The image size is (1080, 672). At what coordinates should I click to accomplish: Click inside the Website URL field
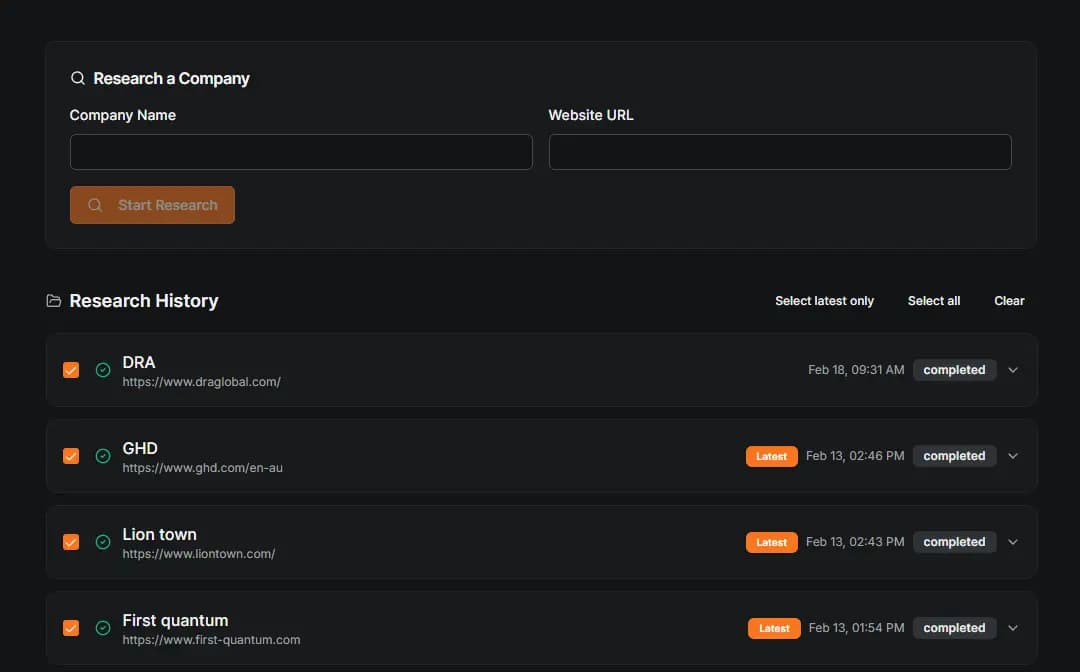click(x=780, y=151)
